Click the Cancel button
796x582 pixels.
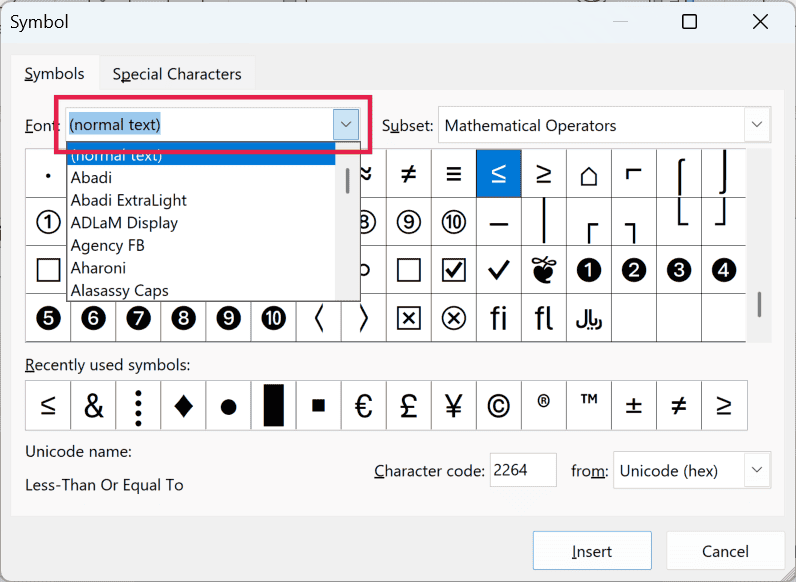[x=725, y=551]
